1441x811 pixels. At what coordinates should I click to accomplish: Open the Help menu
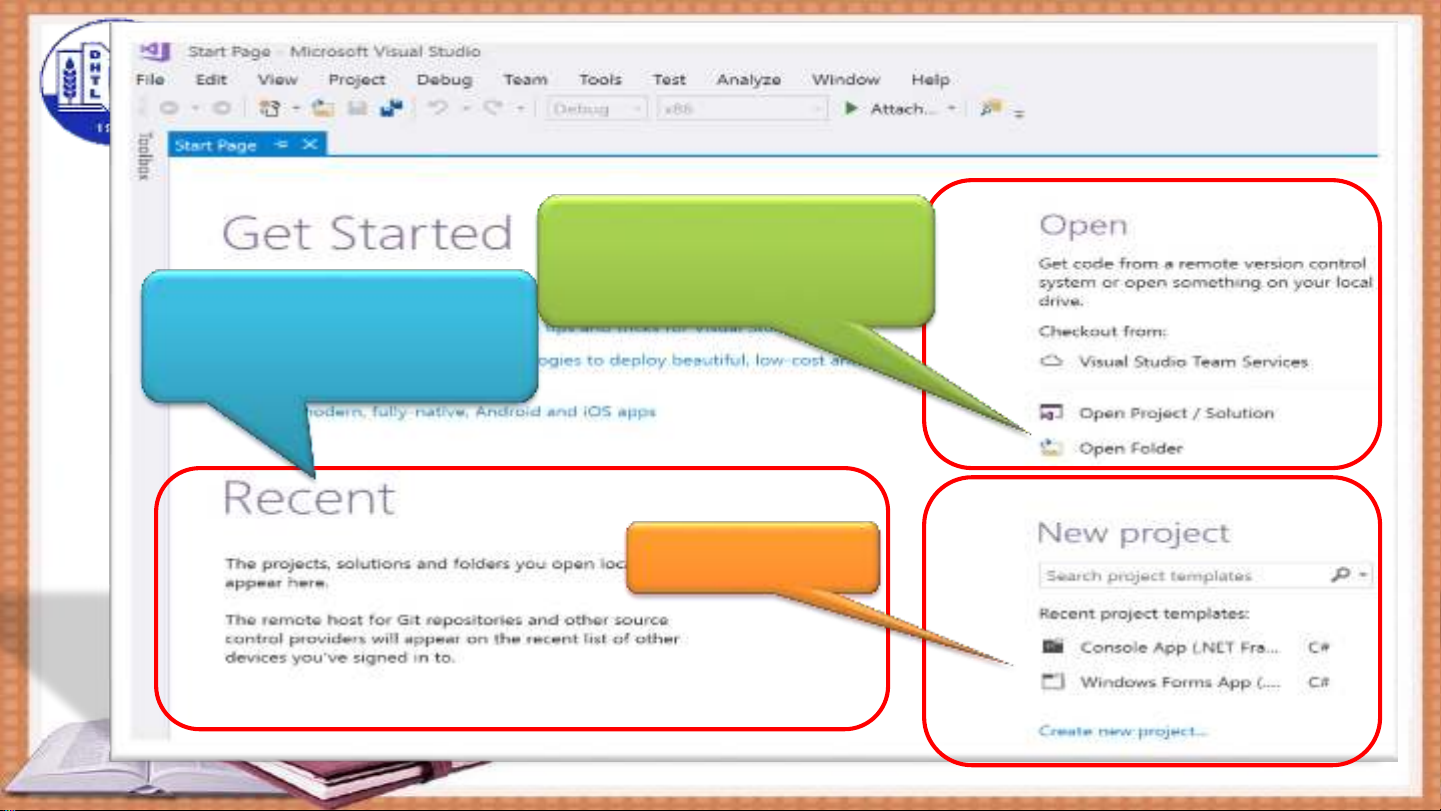point(930,80)
